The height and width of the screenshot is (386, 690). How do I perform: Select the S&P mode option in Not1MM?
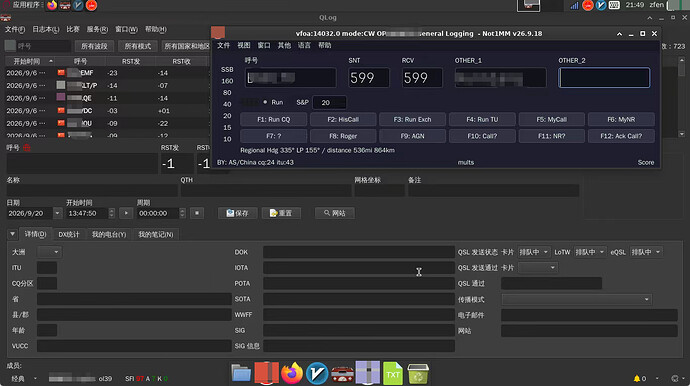[x=302, y=102]
